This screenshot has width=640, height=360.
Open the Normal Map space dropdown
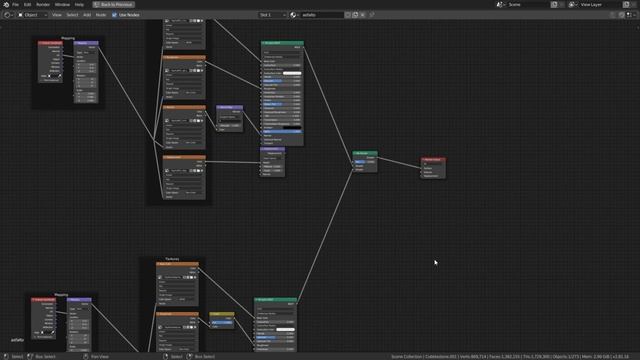tap(229, 117)
